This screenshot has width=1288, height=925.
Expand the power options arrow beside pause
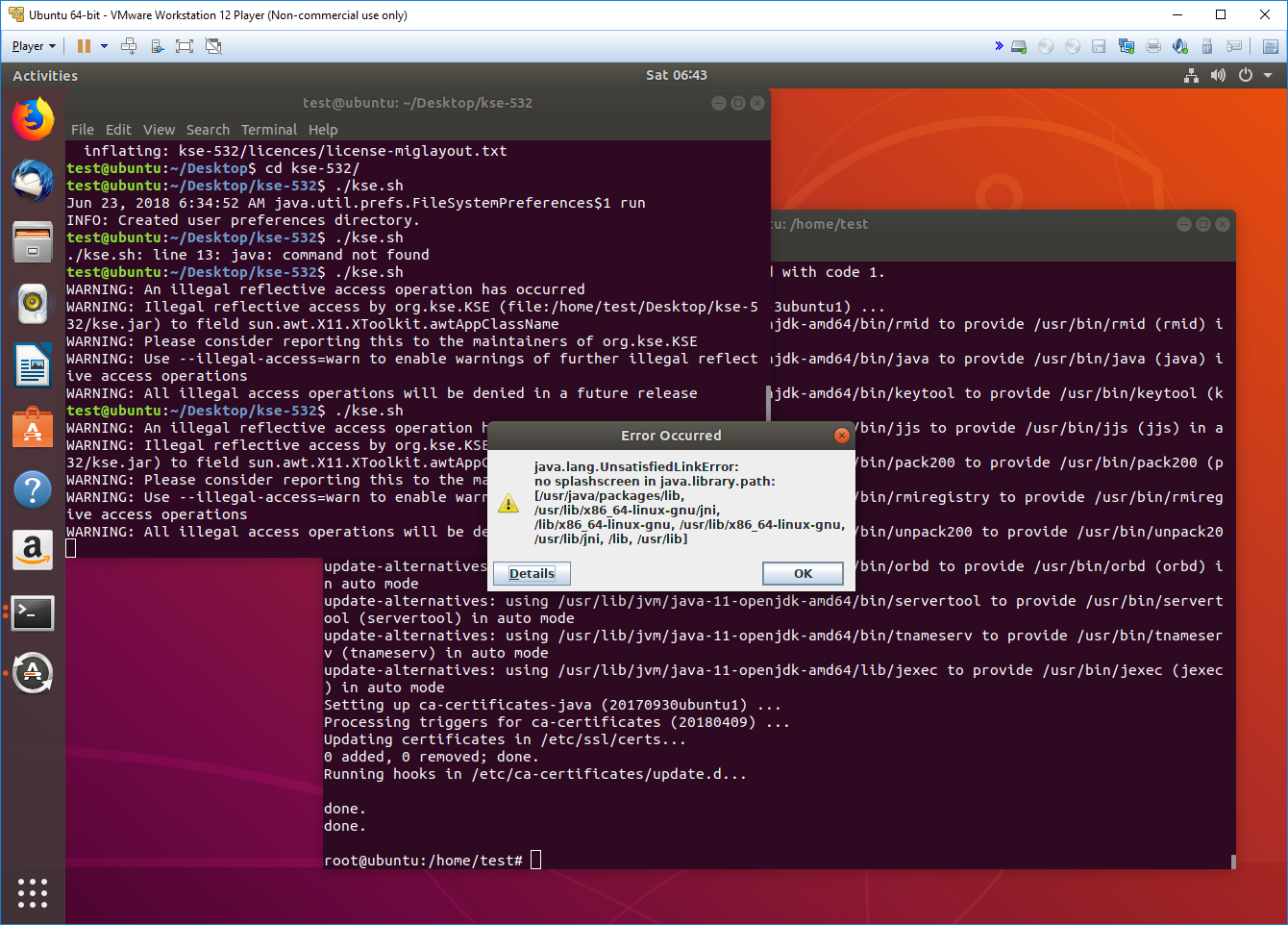104,46
